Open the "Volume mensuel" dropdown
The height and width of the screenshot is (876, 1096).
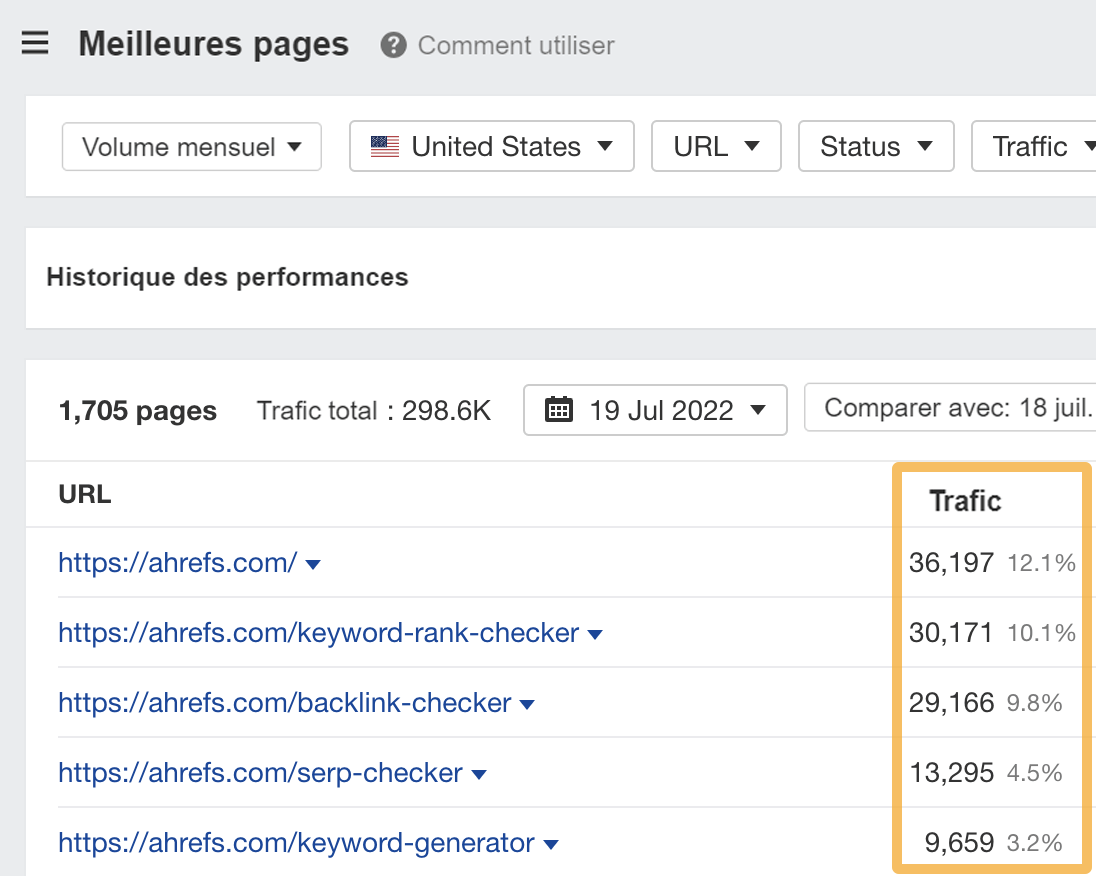pyautogui.click(x=190, y=146)
